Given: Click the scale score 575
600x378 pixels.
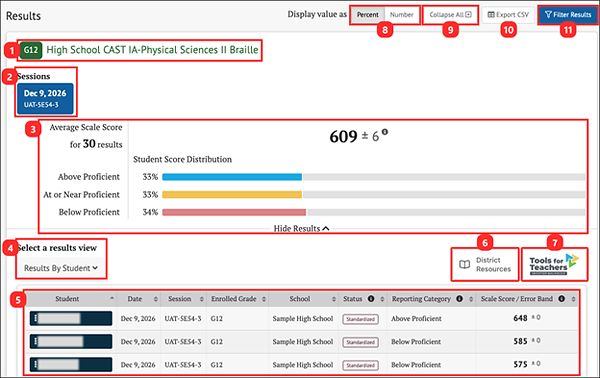Looking at the screenshot, I should pyautogui.click(x=520, y=364).
